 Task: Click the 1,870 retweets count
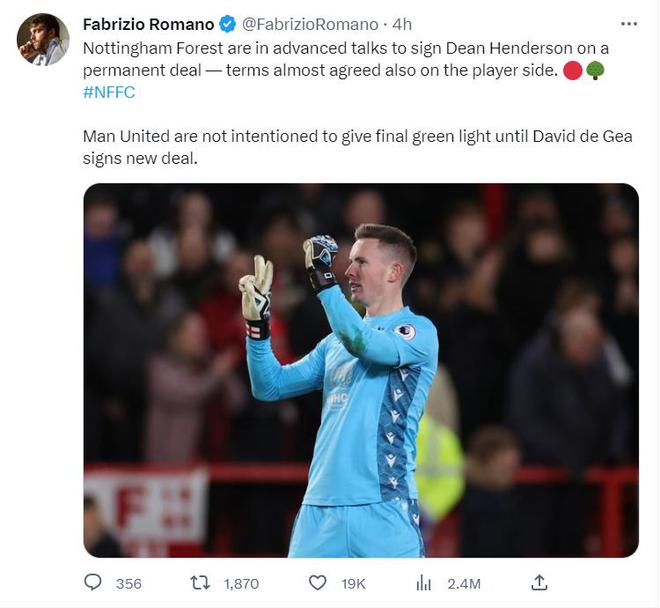(x=241, y=584)
